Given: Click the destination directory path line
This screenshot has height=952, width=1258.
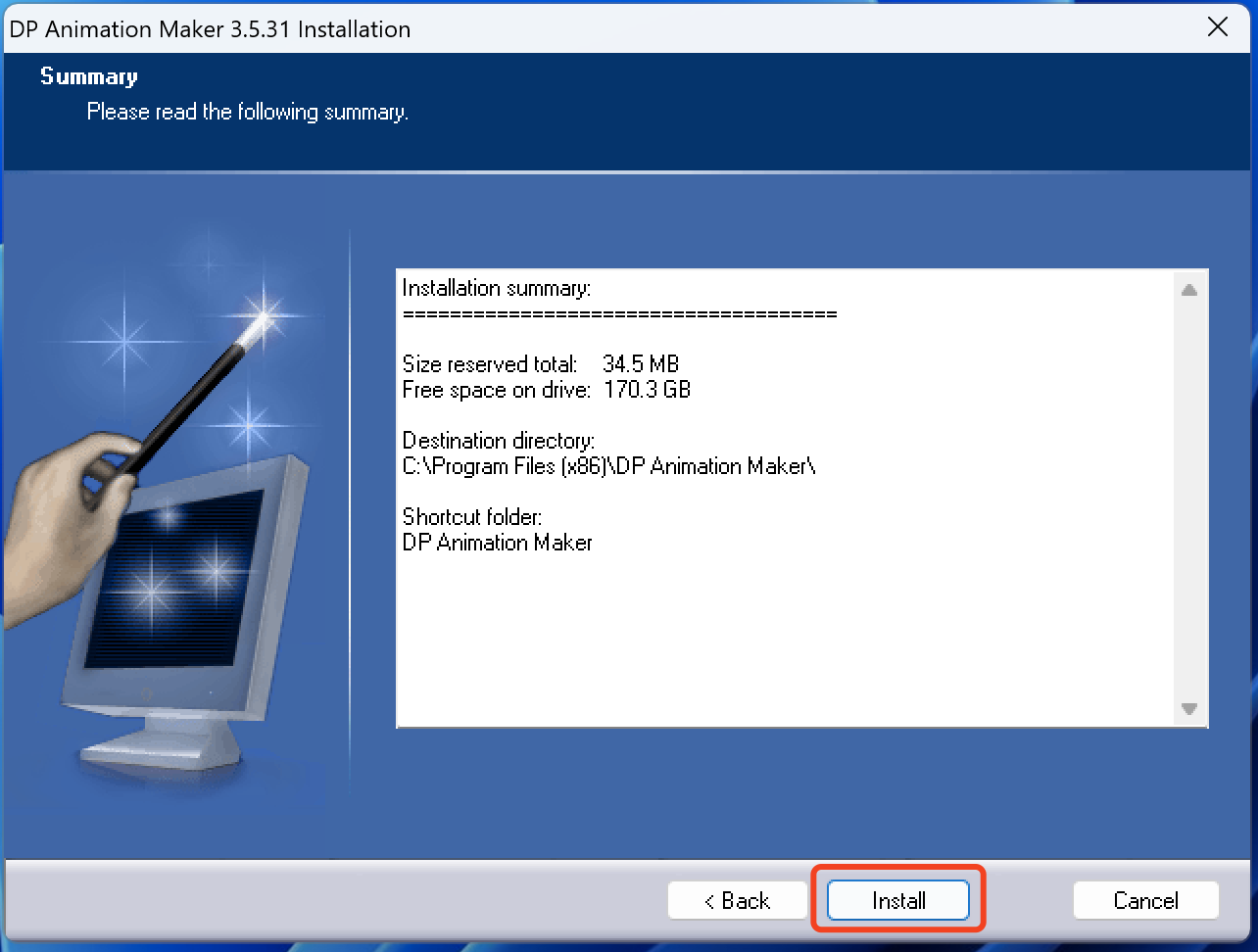Looking at the screenshot, I should point(608,466).
